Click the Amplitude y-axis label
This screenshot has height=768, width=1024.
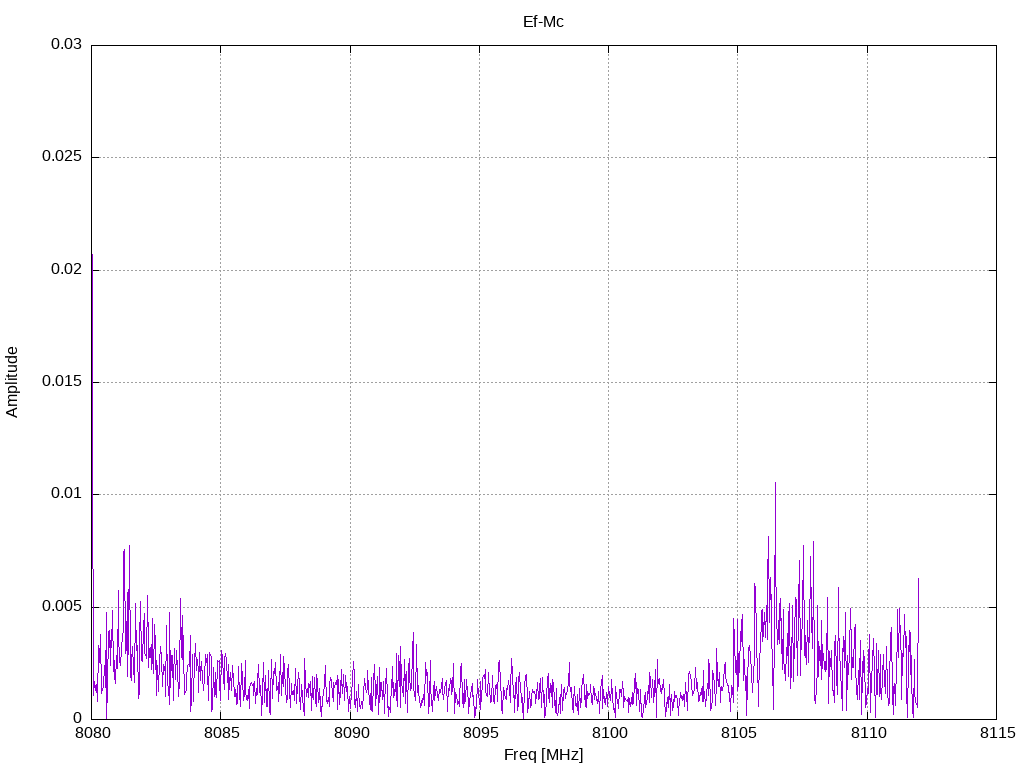point(12,382)
